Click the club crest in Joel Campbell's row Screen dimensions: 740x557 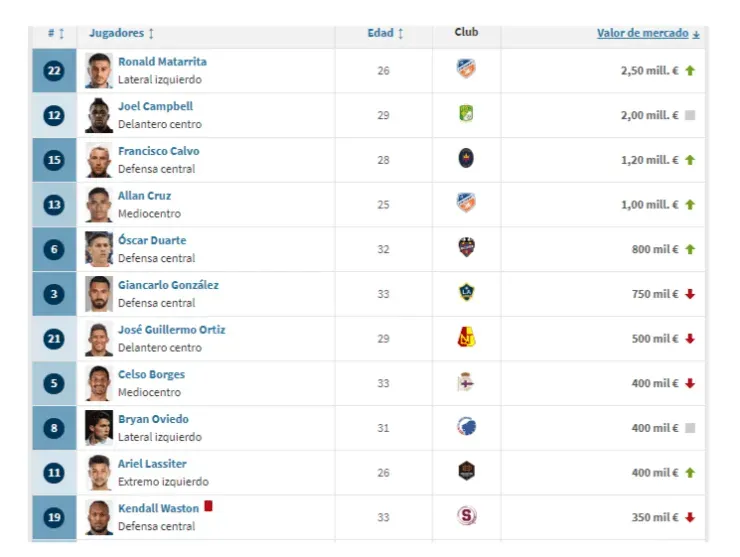click(x=465, y=115)
